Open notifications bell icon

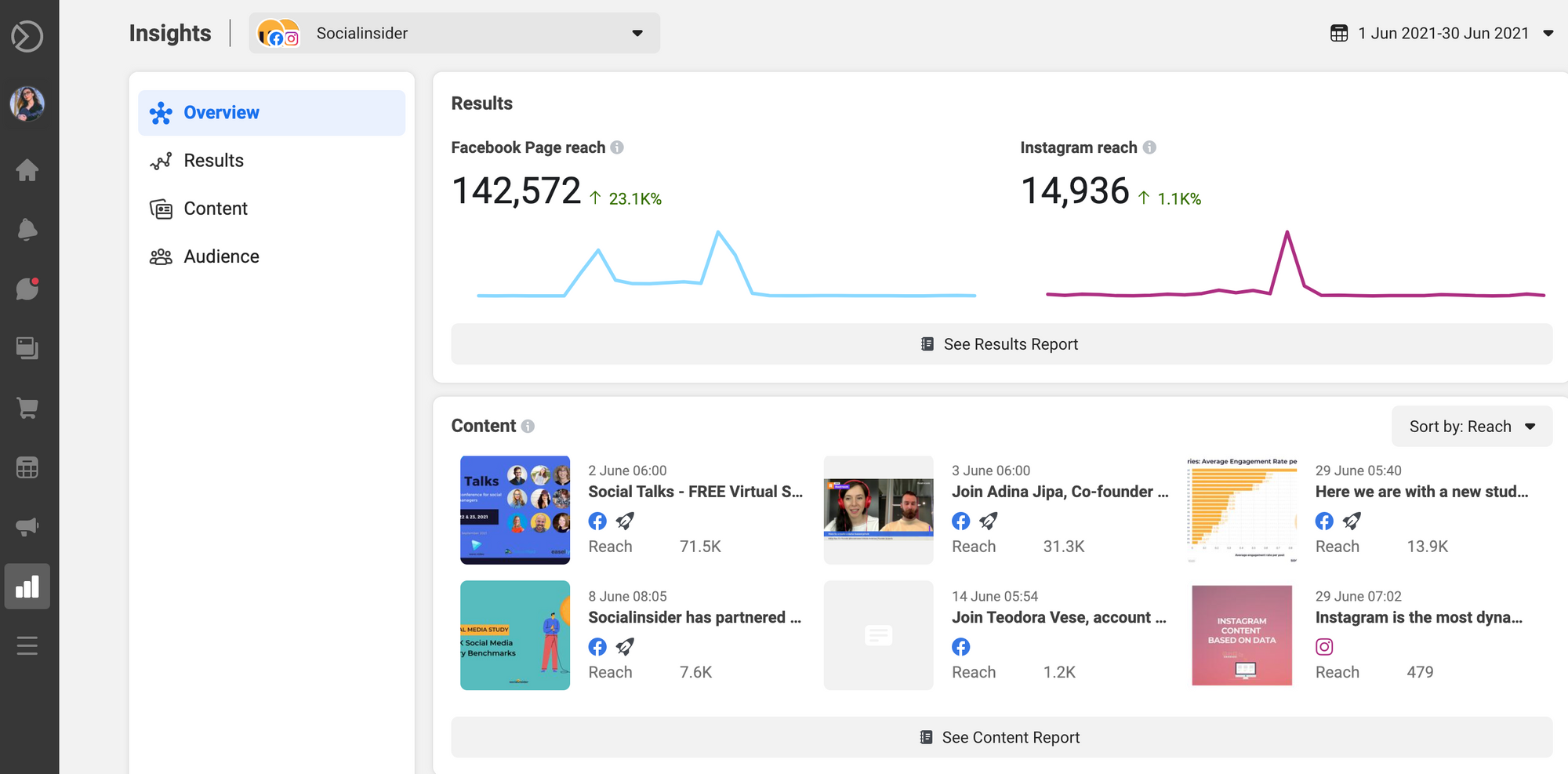click(27, 229)
